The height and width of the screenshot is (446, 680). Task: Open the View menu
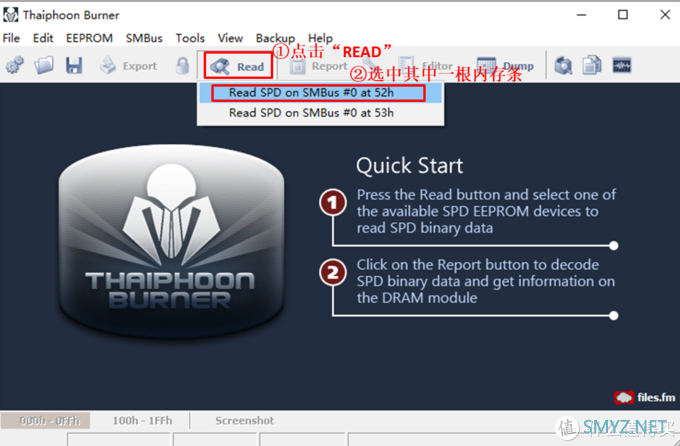230,38
